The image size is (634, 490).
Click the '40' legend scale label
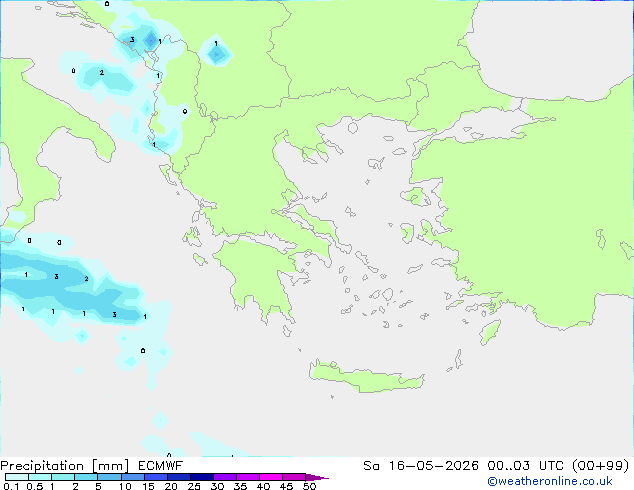(264, 486)
